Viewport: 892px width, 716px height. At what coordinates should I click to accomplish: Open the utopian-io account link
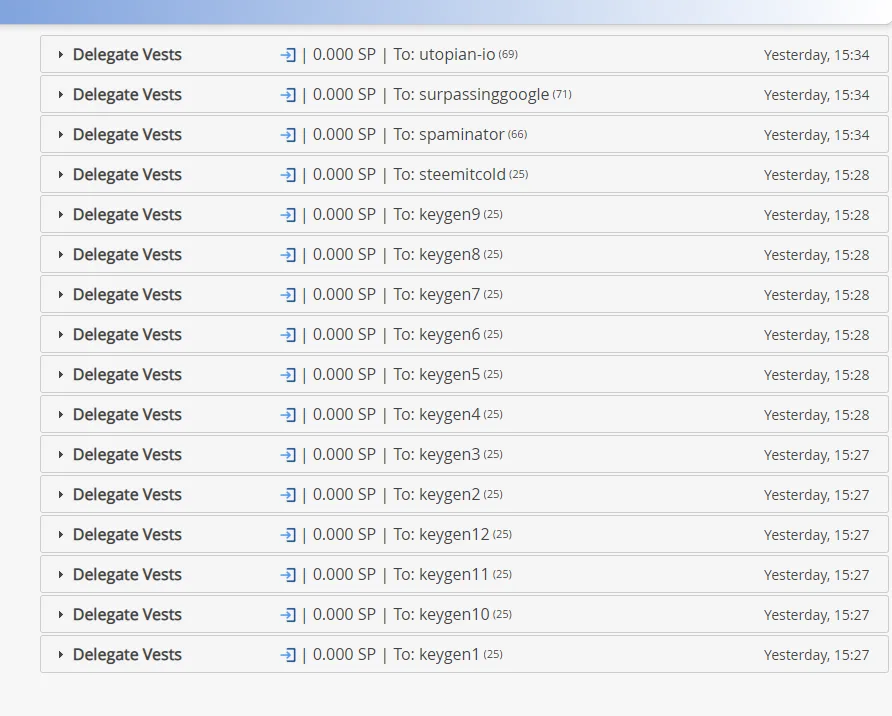(457, 55)
